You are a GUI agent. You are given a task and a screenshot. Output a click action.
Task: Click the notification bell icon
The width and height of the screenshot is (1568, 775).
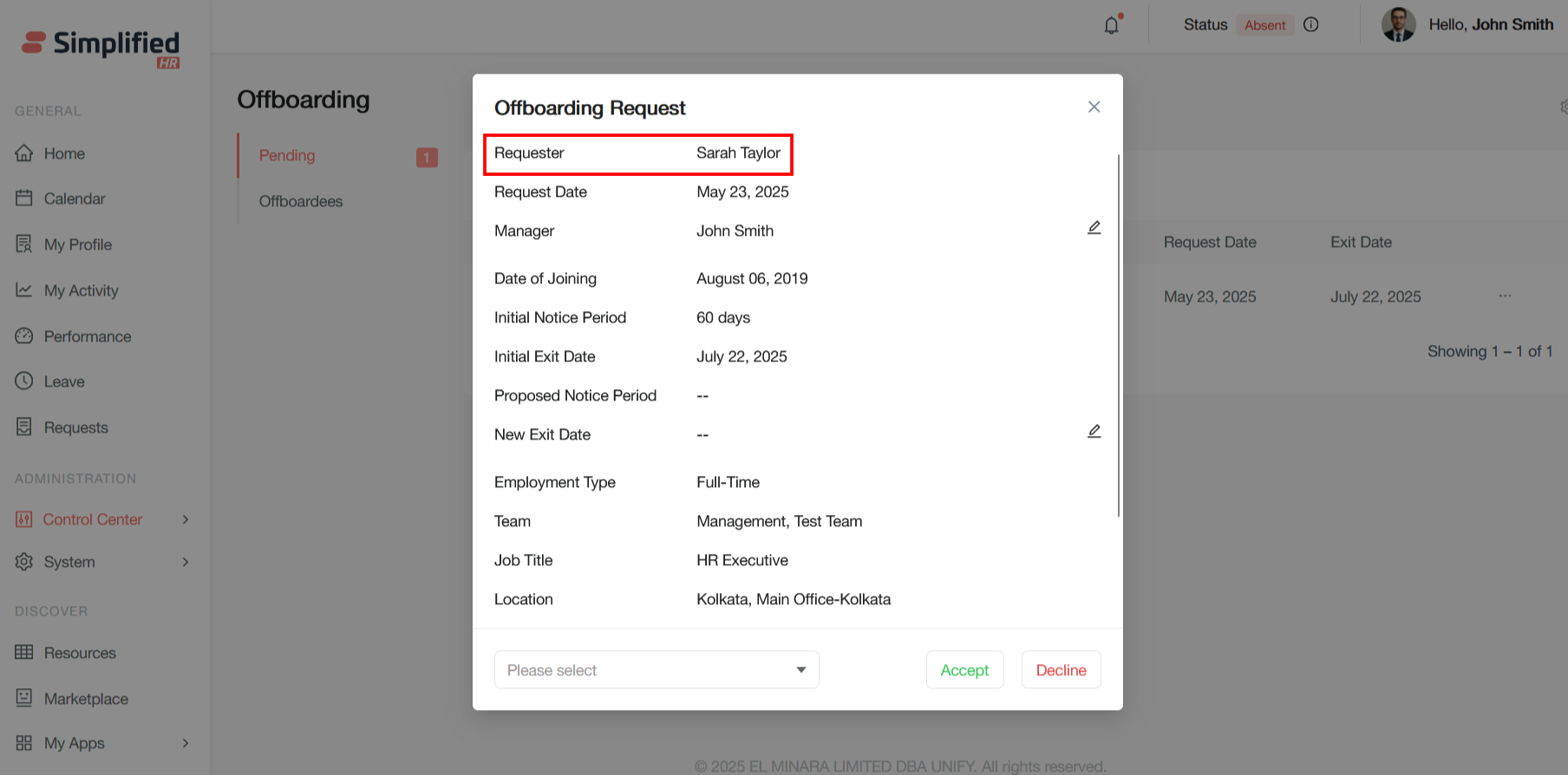click(1111, 25)
